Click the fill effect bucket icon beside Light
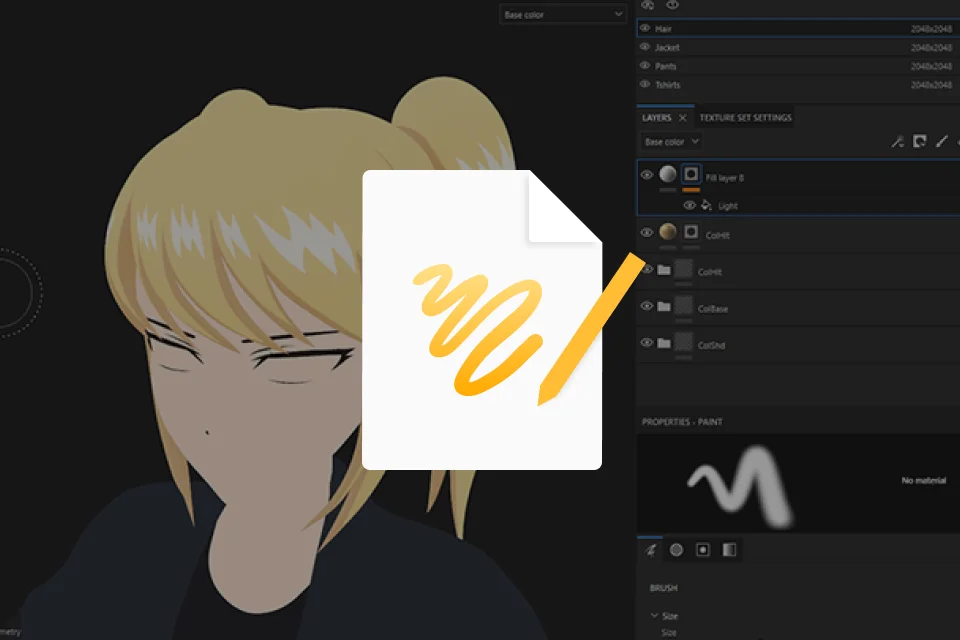 tap(707, 205)
